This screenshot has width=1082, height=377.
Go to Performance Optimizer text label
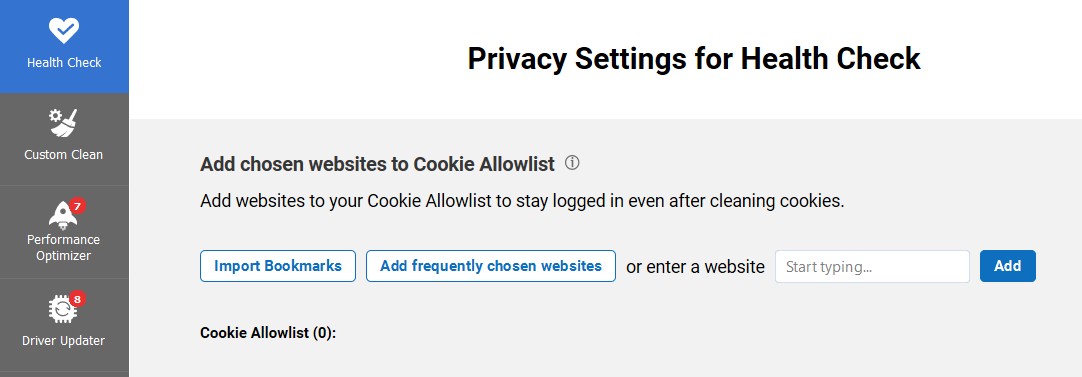(63, 248)
